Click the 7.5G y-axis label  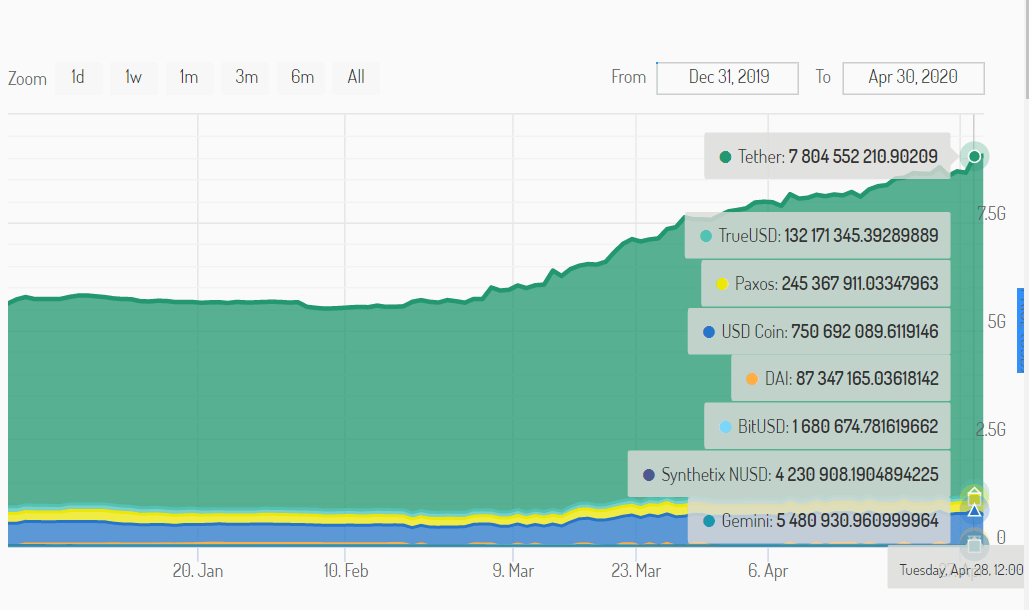tap(991, 214)
